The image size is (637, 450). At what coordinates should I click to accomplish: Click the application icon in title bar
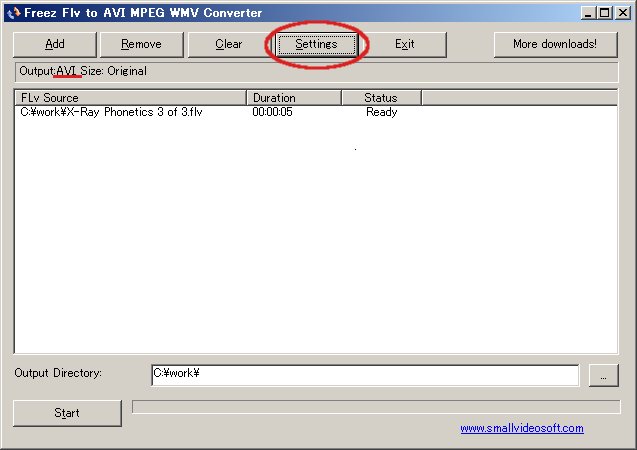coord(13,13)
